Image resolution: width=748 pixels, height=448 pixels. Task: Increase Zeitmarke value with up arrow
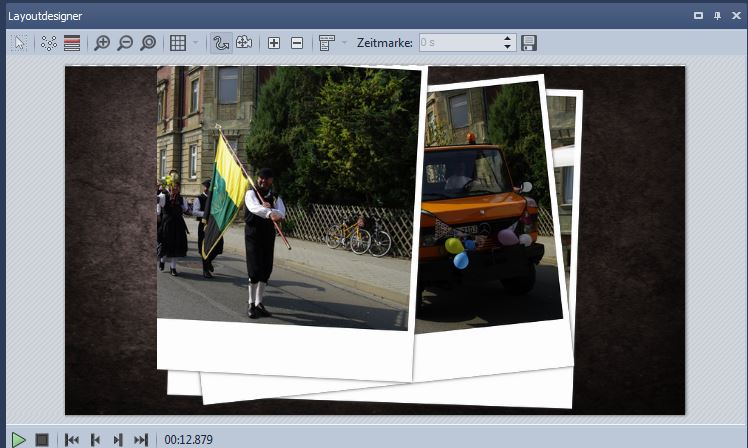(x=508, y=39)
